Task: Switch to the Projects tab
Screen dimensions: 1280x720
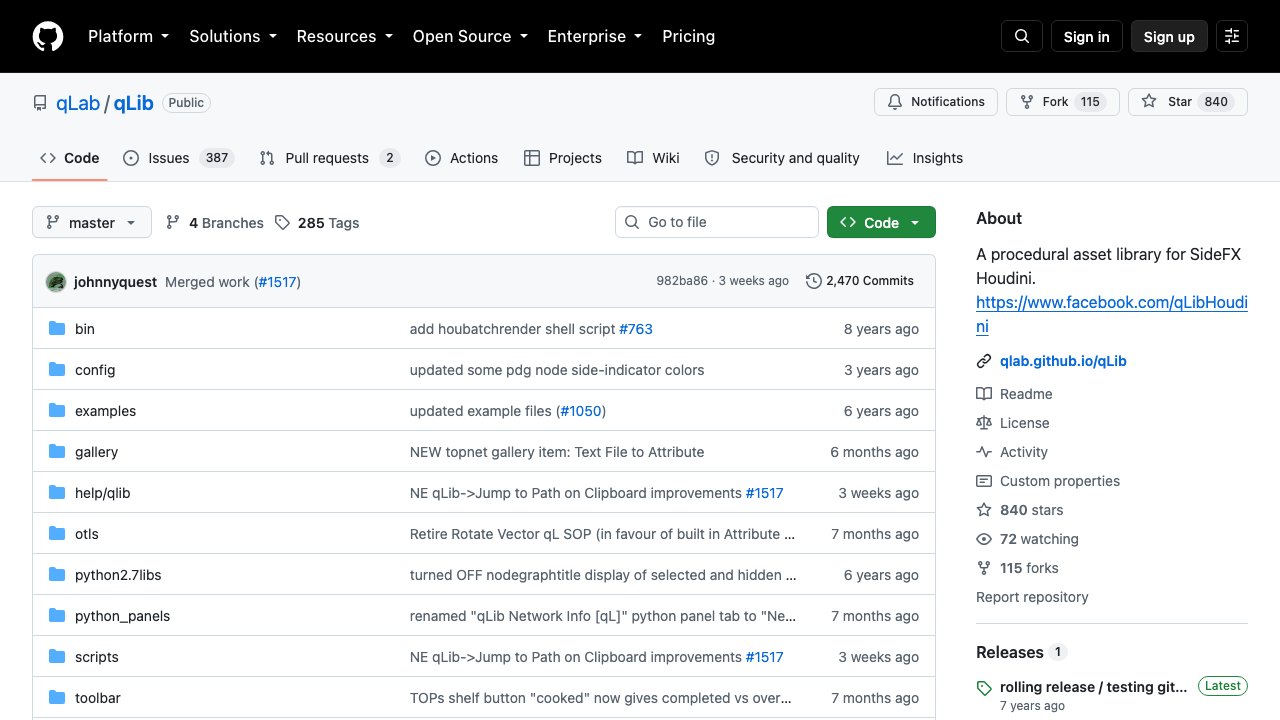Action: click(563, 158)
